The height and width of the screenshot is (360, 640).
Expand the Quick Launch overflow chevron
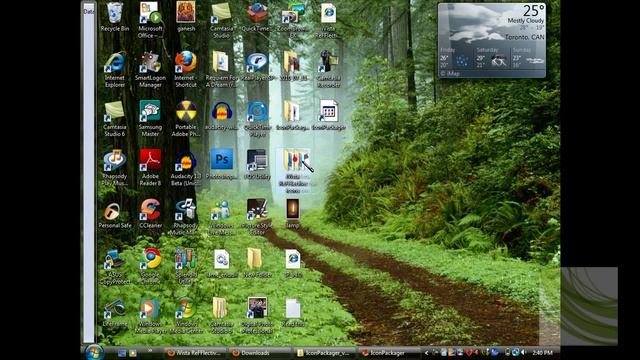[150, 351]
